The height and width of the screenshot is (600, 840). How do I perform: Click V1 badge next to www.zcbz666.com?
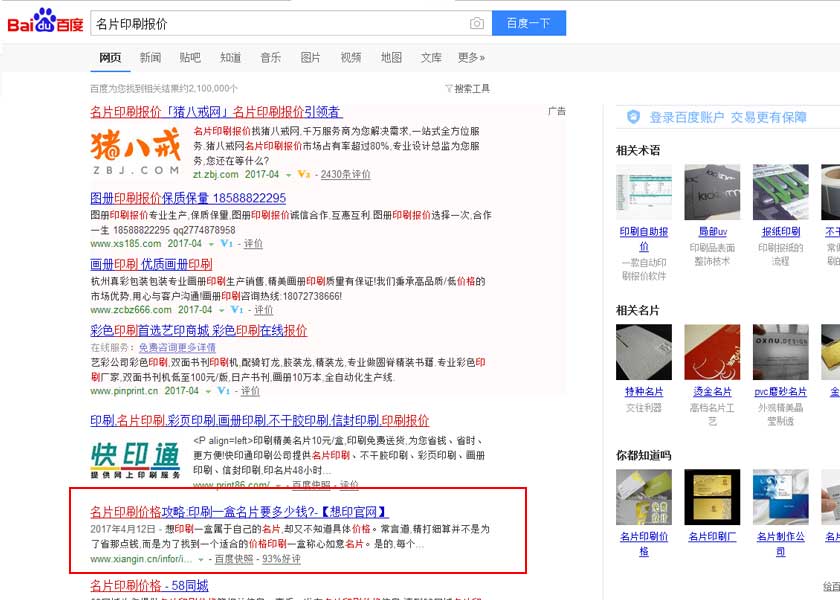(237, 310)
